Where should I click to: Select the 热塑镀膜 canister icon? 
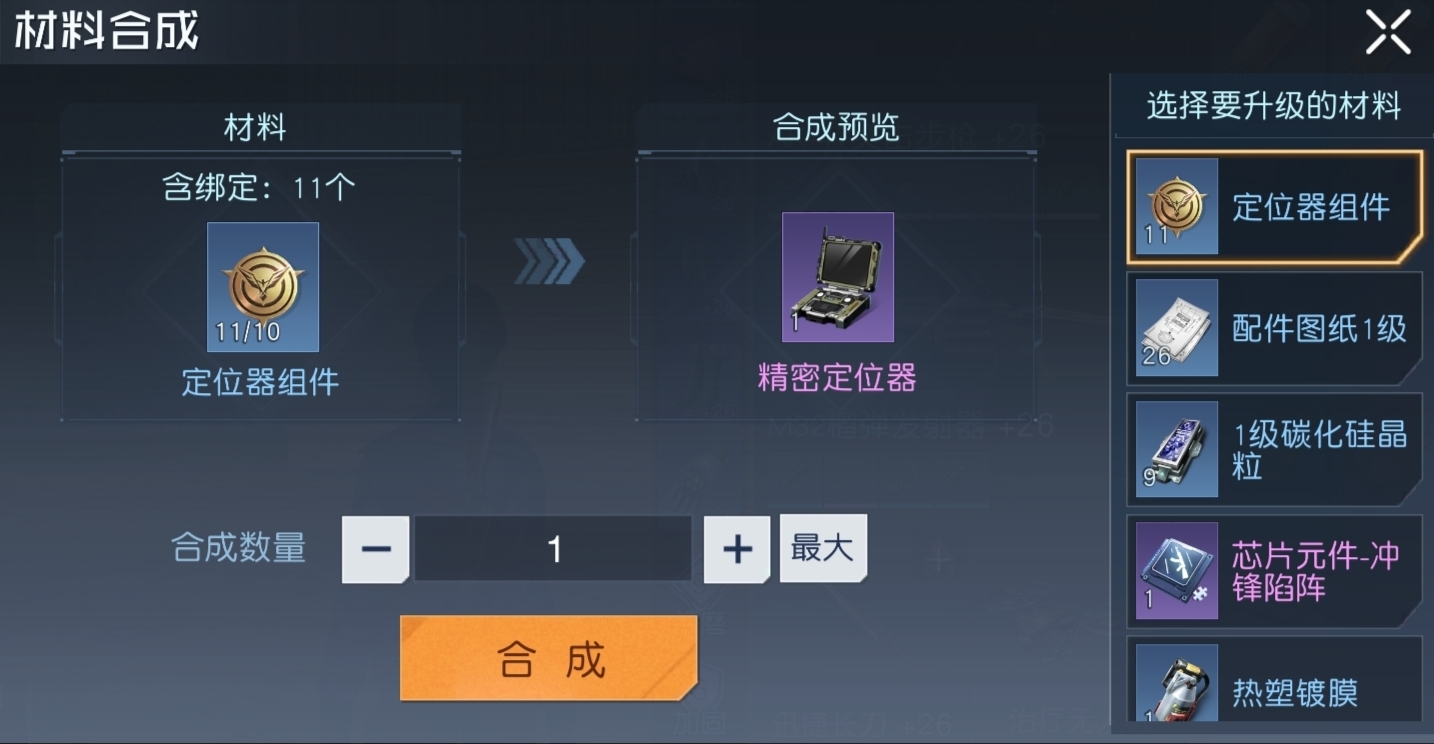click(x=1177, y=682)
